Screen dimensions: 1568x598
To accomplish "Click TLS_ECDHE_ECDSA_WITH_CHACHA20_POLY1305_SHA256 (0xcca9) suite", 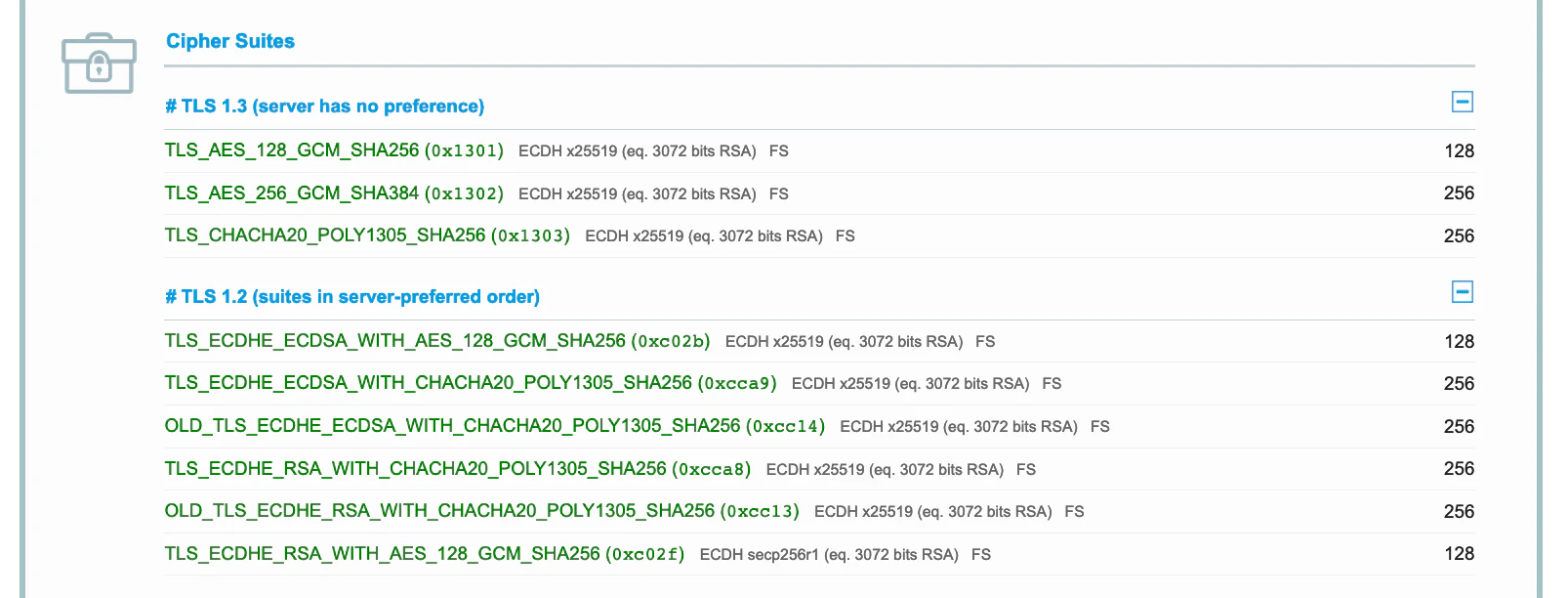I will [471, 383].
